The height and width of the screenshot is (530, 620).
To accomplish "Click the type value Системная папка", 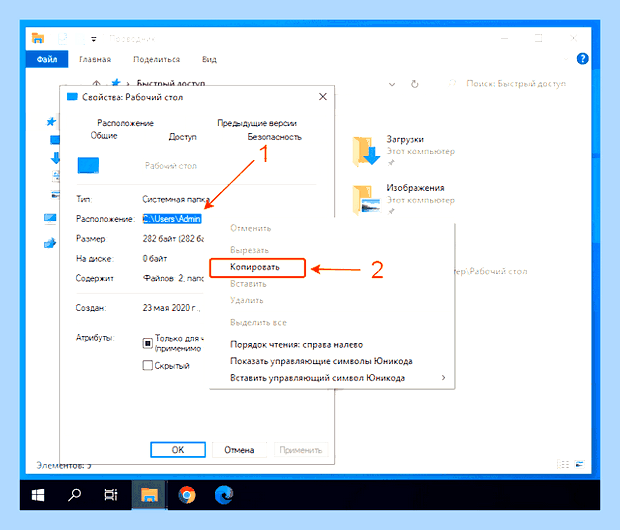I will 176,199.
